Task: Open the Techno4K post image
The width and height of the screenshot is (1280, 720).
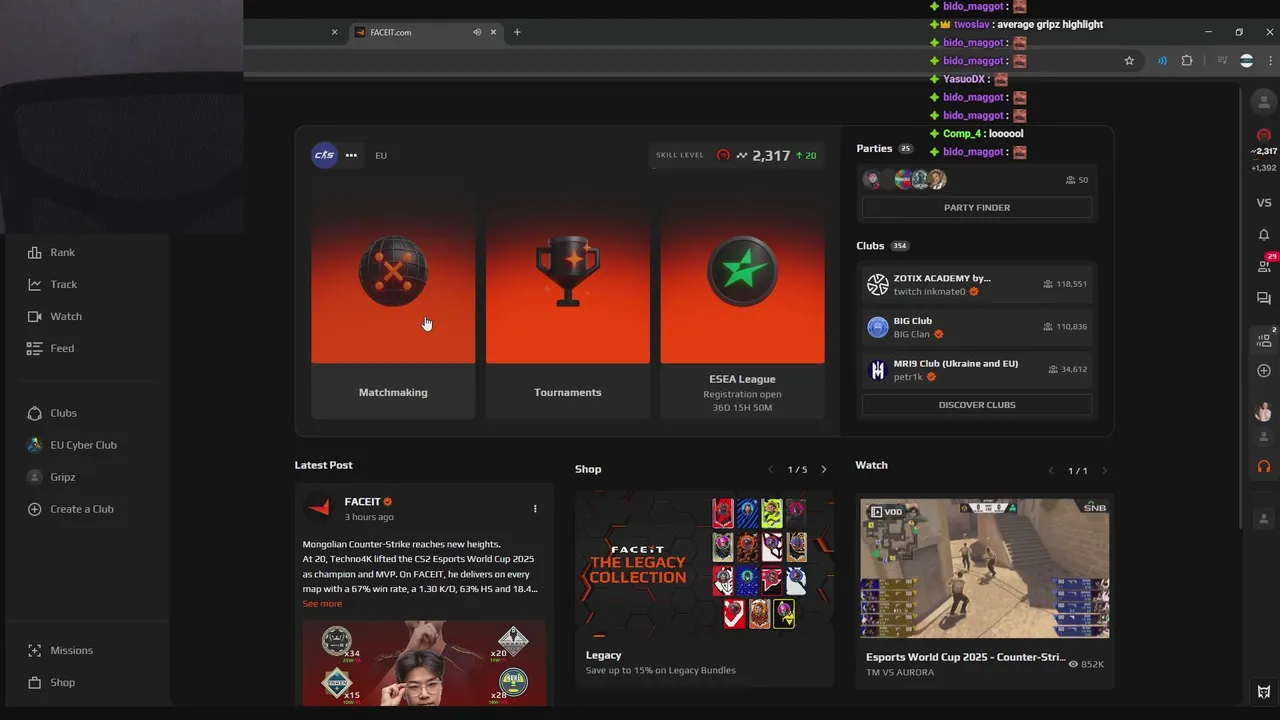Action: pyautogui.click(x=424, y=663)
